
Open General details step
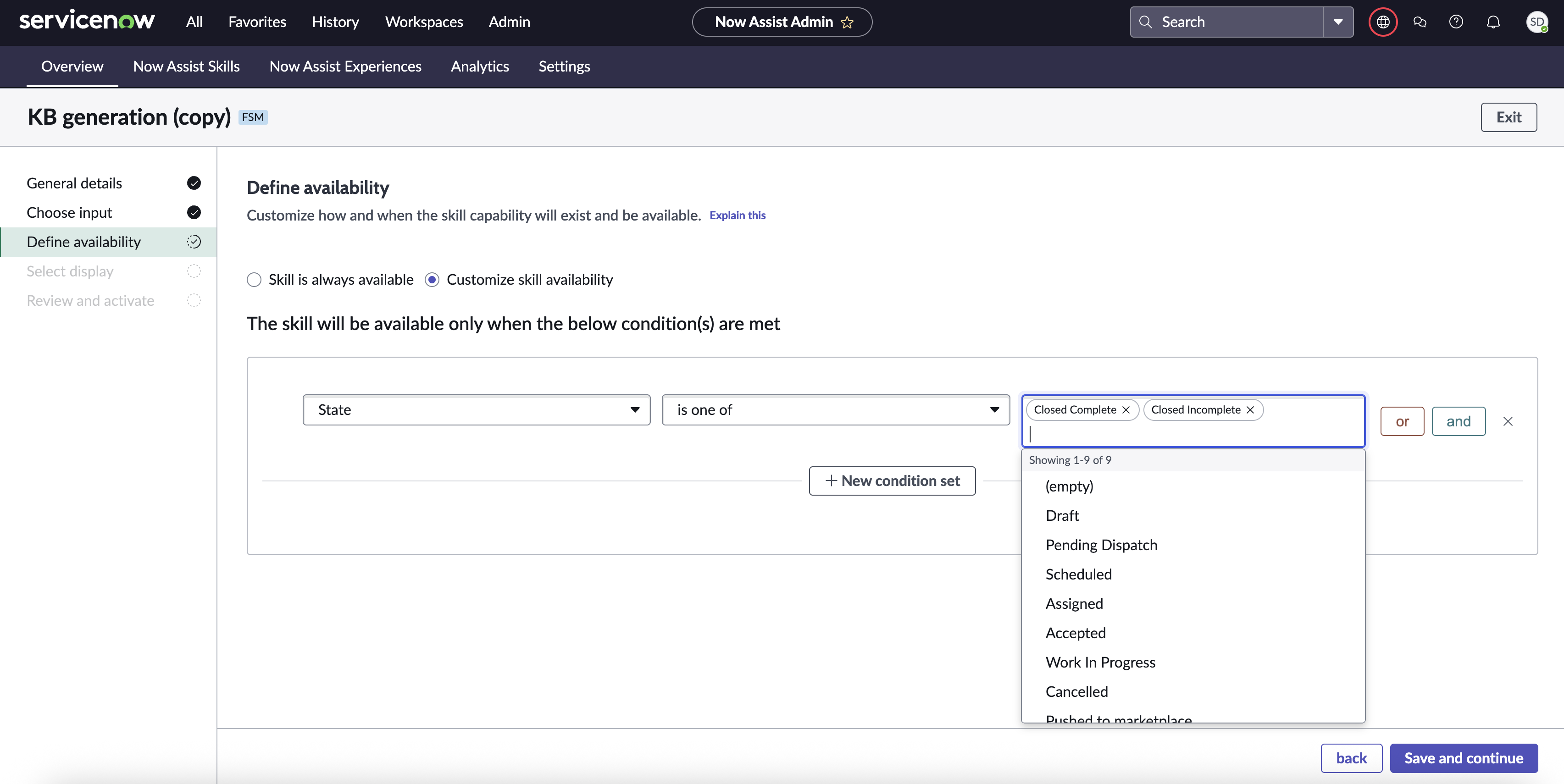click(108, 182)
